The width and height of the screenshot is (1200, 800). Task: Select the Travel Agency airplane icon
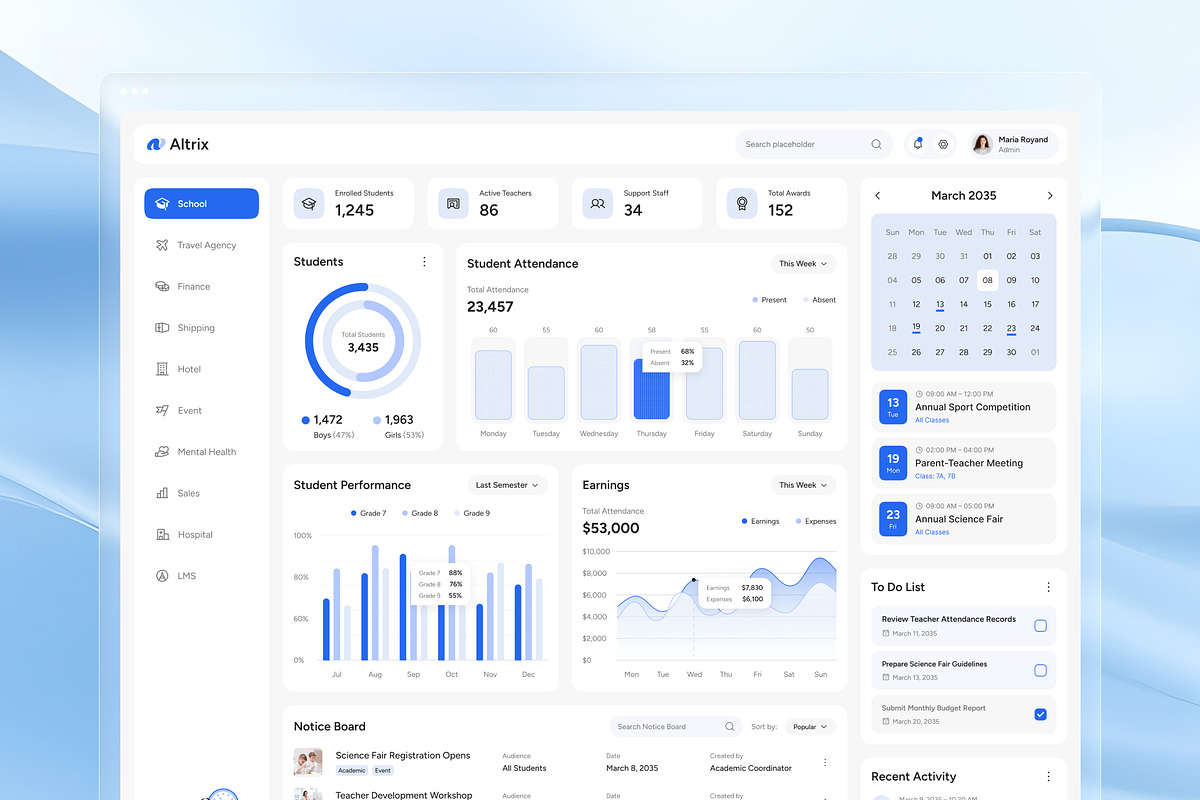point(162,245)
